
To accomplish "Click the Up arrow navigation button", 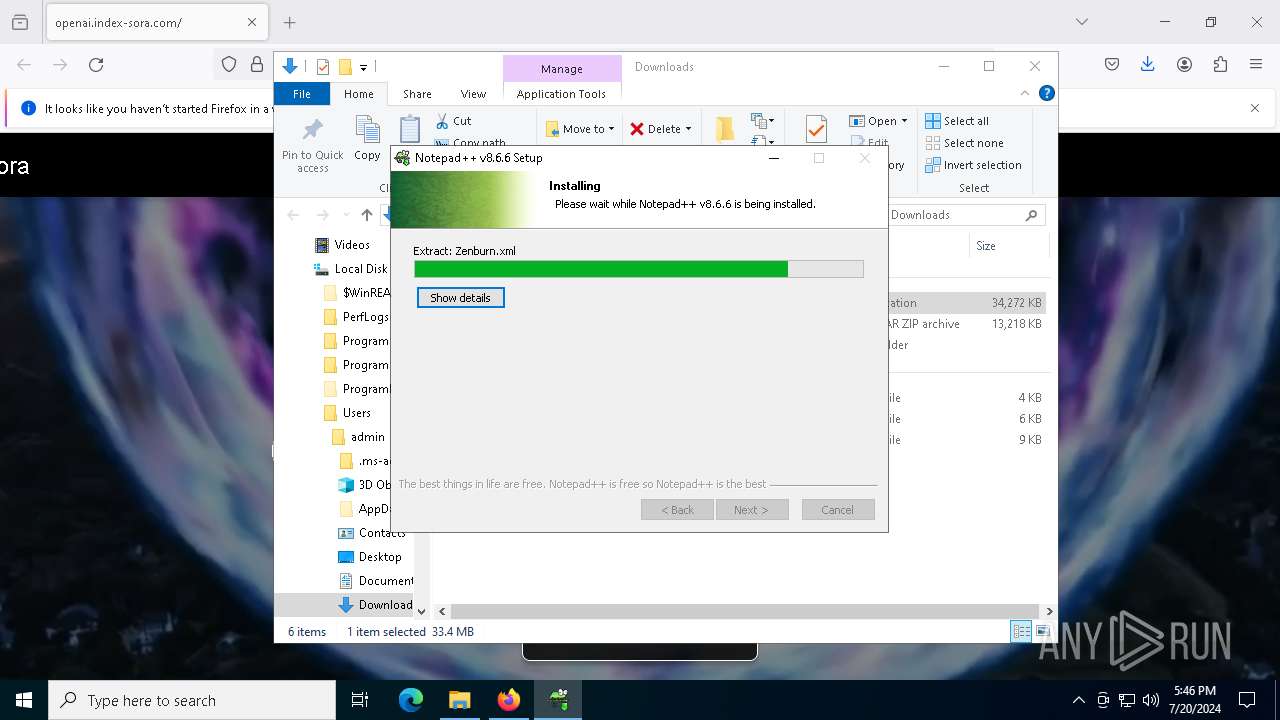I will [x=367, y=215].
